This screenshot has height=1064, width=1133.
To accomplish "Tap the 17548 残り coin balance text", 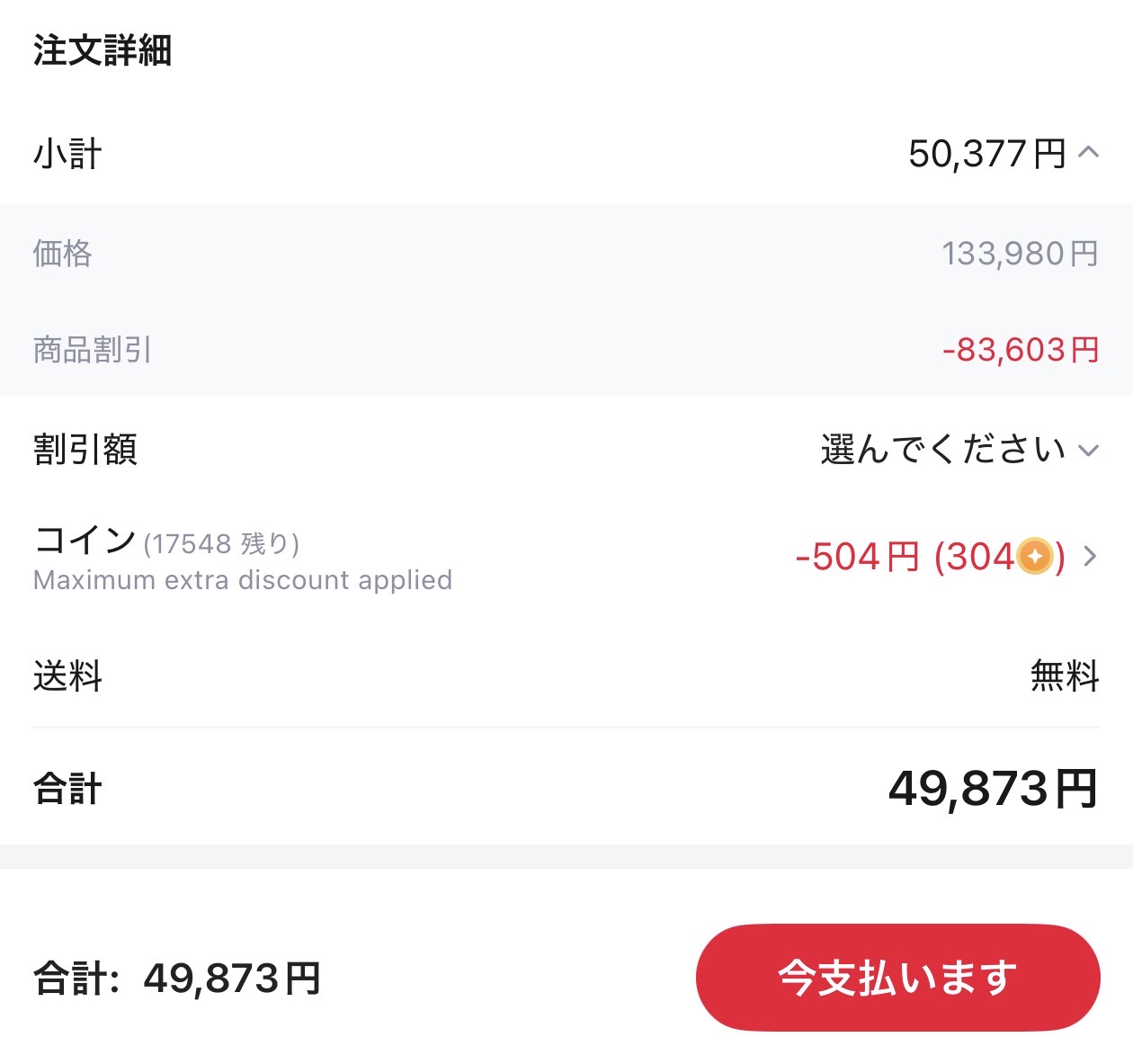I will point(221,544).
